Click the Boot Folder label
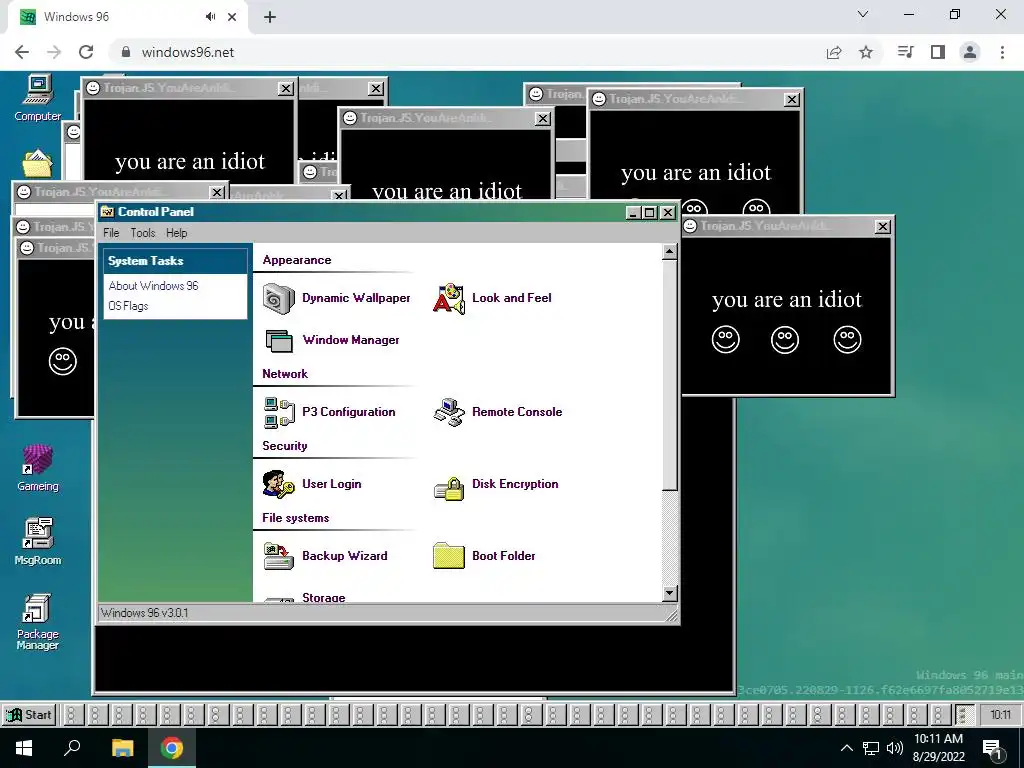The height and width of the screenshot is (768, 1024). [x=503, y=556]
